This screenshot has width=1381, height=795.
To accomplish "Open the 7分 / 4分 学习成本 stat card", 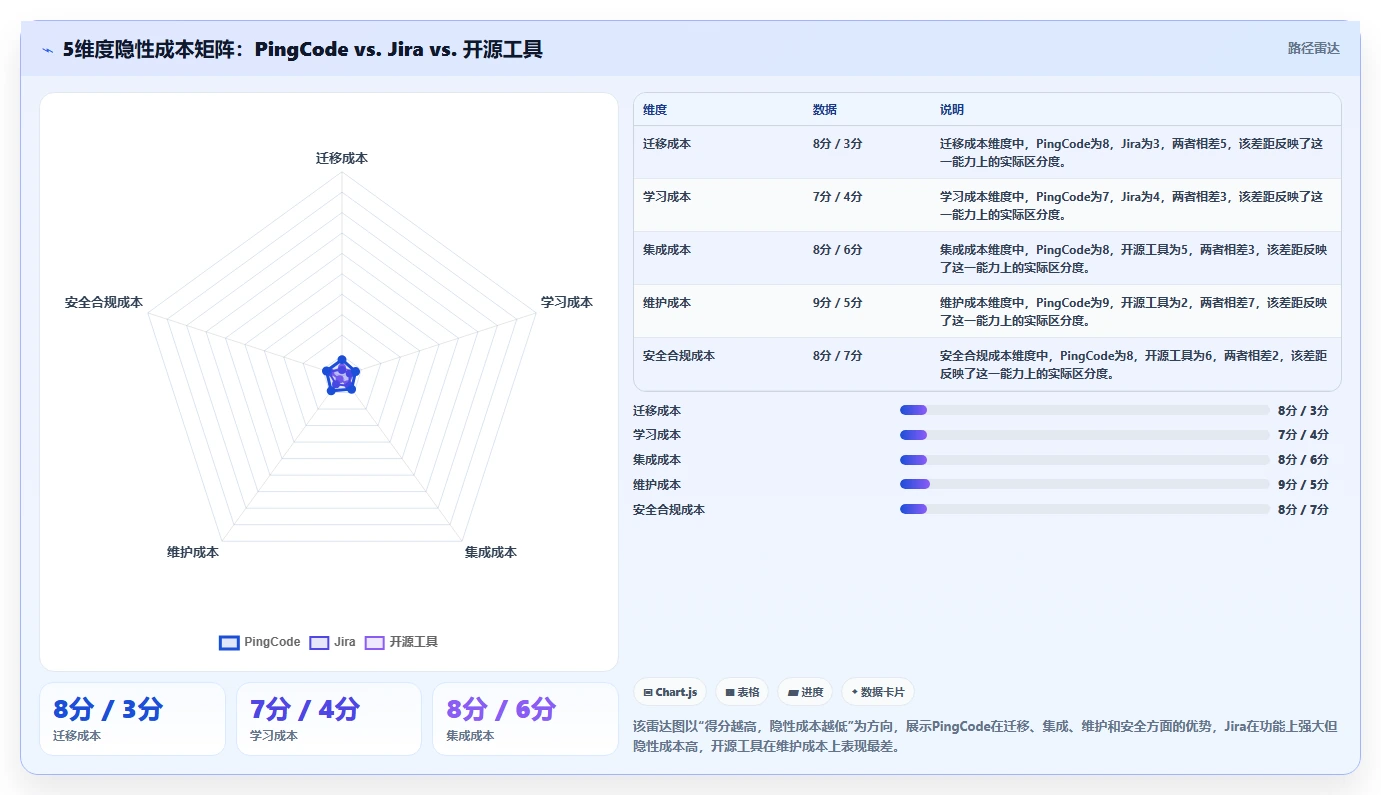I will (x=329, y=719).
